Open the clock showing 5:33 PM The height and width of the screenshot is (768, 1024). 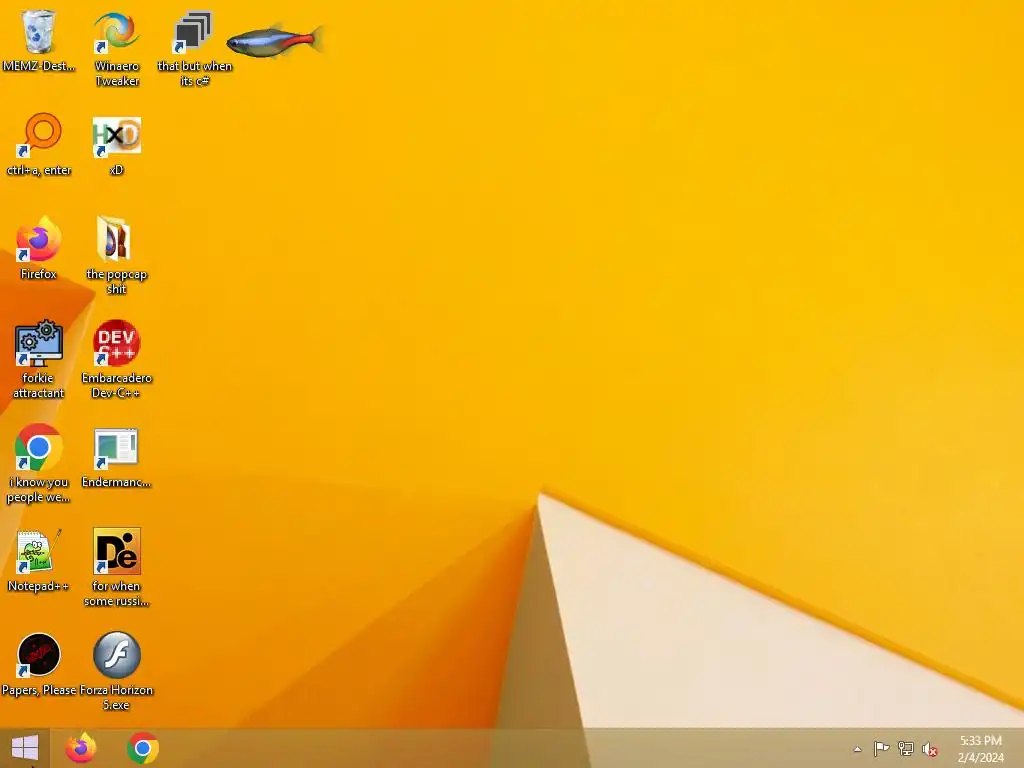(x=980, y=749)
